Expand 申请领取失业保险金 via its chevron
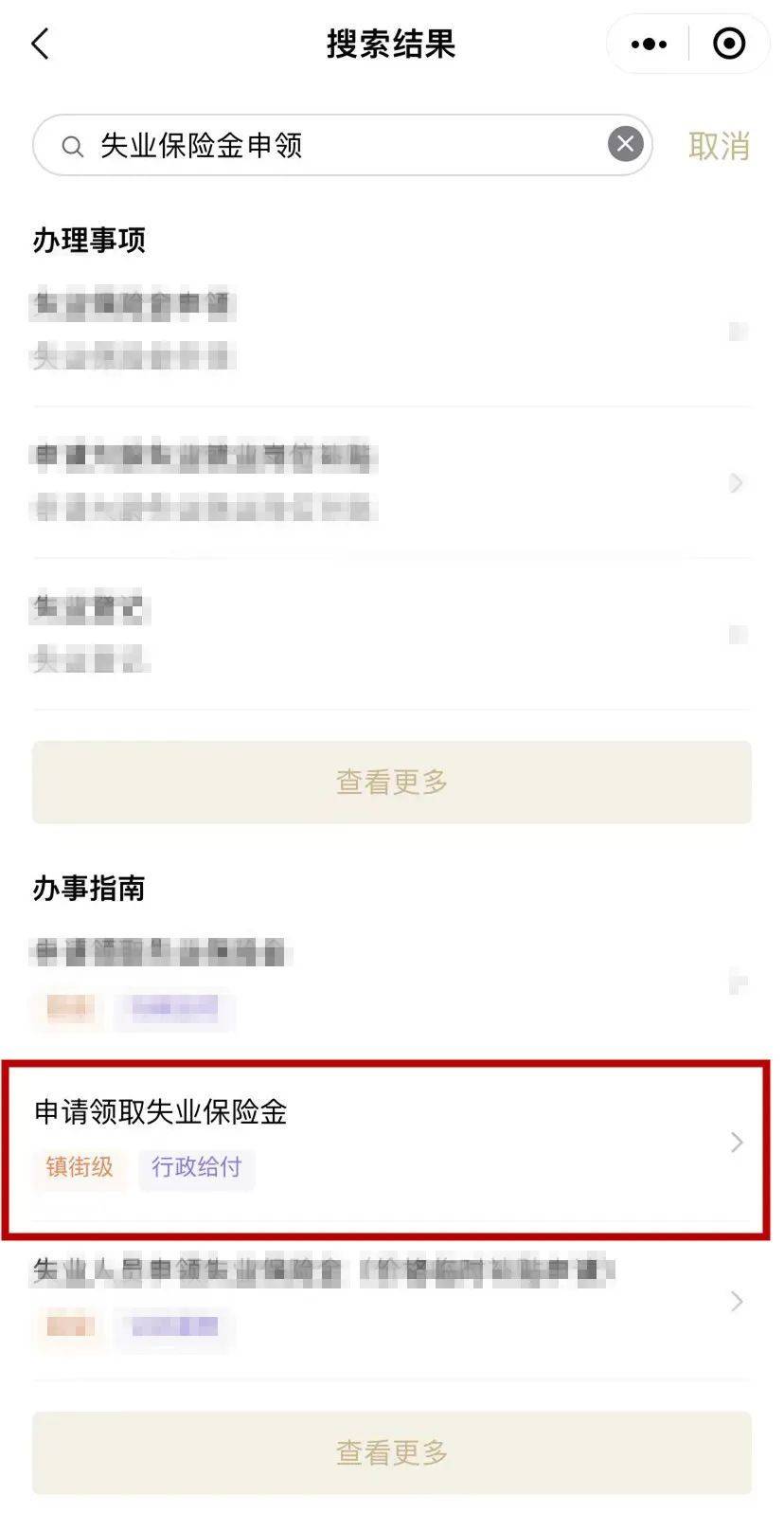The width and height of the screenshot is (784, 1531). pyautogui.click(x=737, y=1142)
